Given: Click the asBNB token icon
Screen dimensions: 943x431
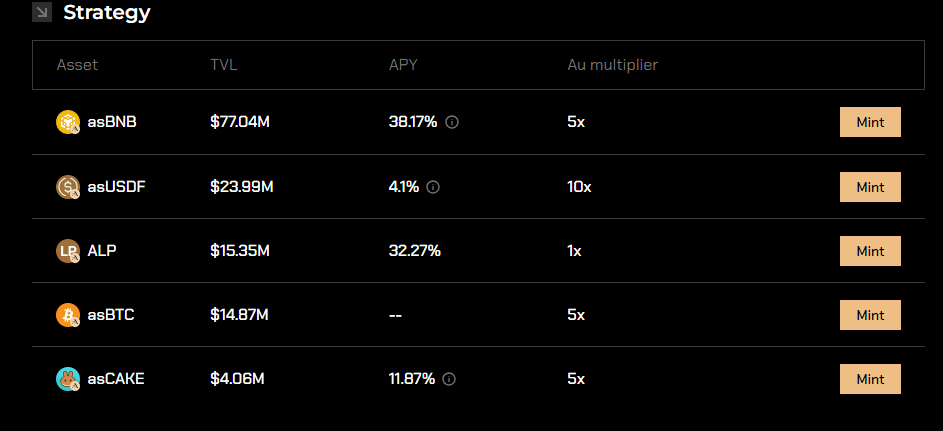Looking at the screenshot, I should click(x=67, y=123).
